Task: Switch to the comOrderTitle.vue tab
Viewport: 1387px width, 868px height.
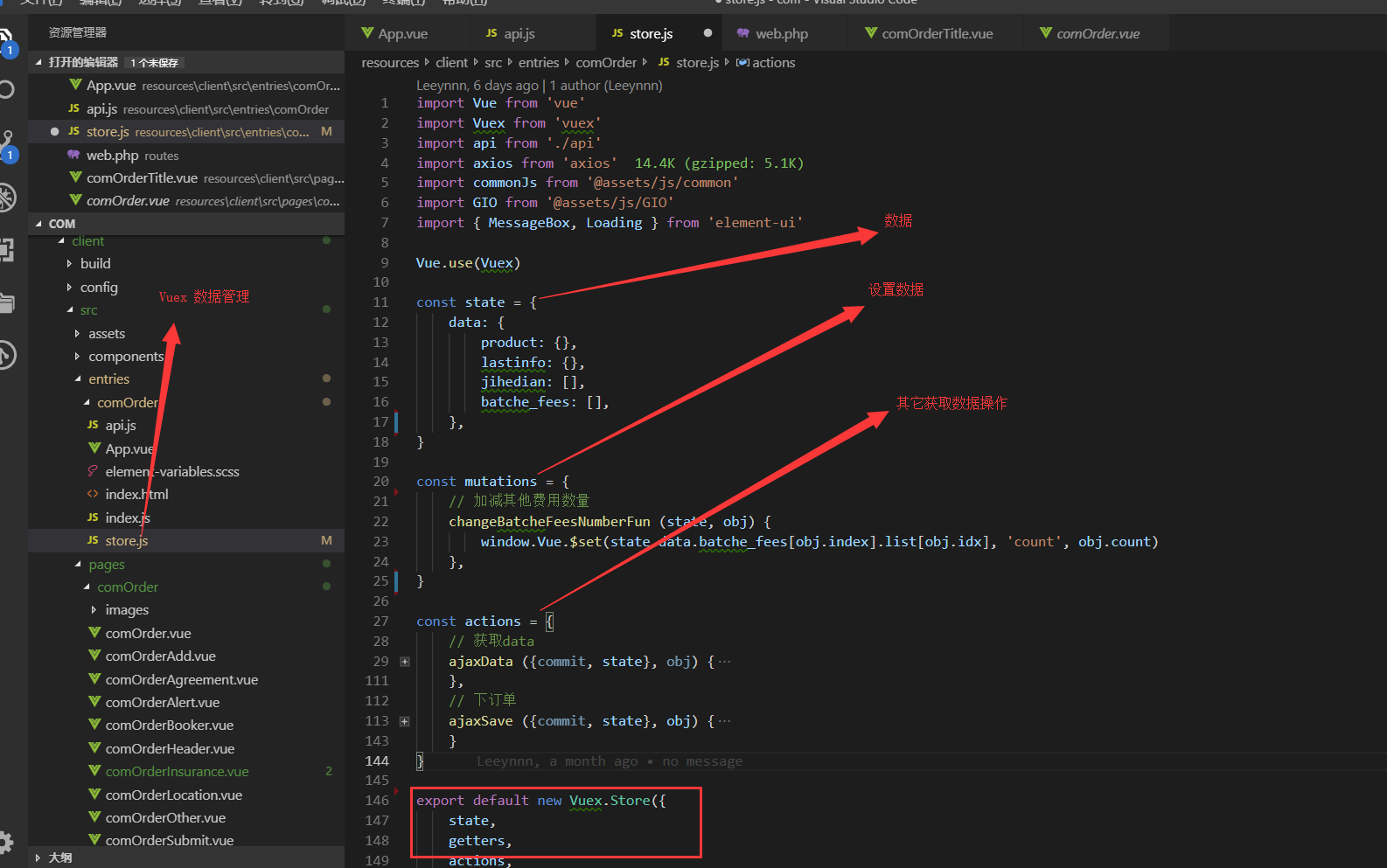Action: tap(937, 34)
